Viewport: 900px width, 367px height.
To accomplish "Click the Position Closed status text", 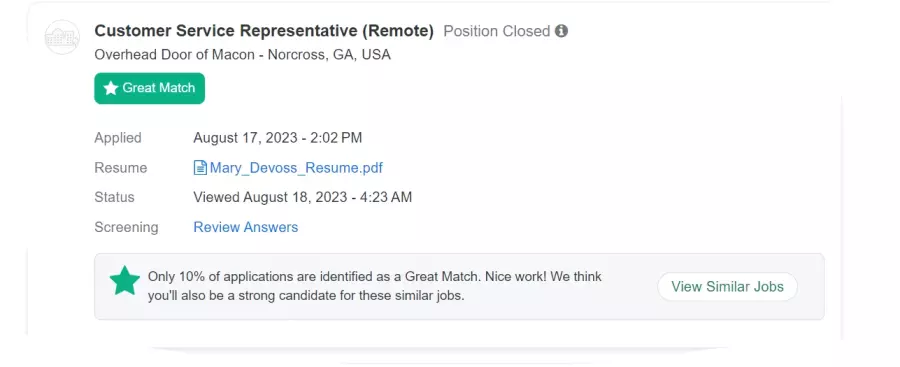I will [x=496, y=31].
